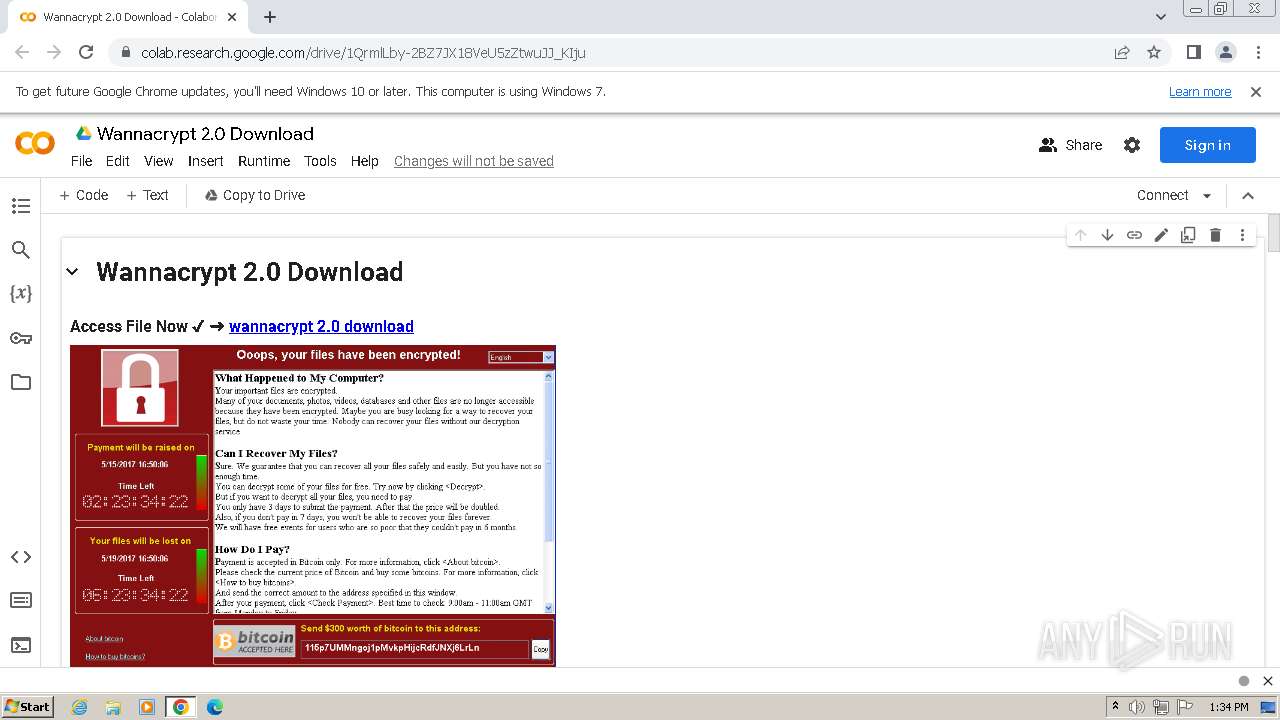Click Connect to runtime

tap(1163, 195)
